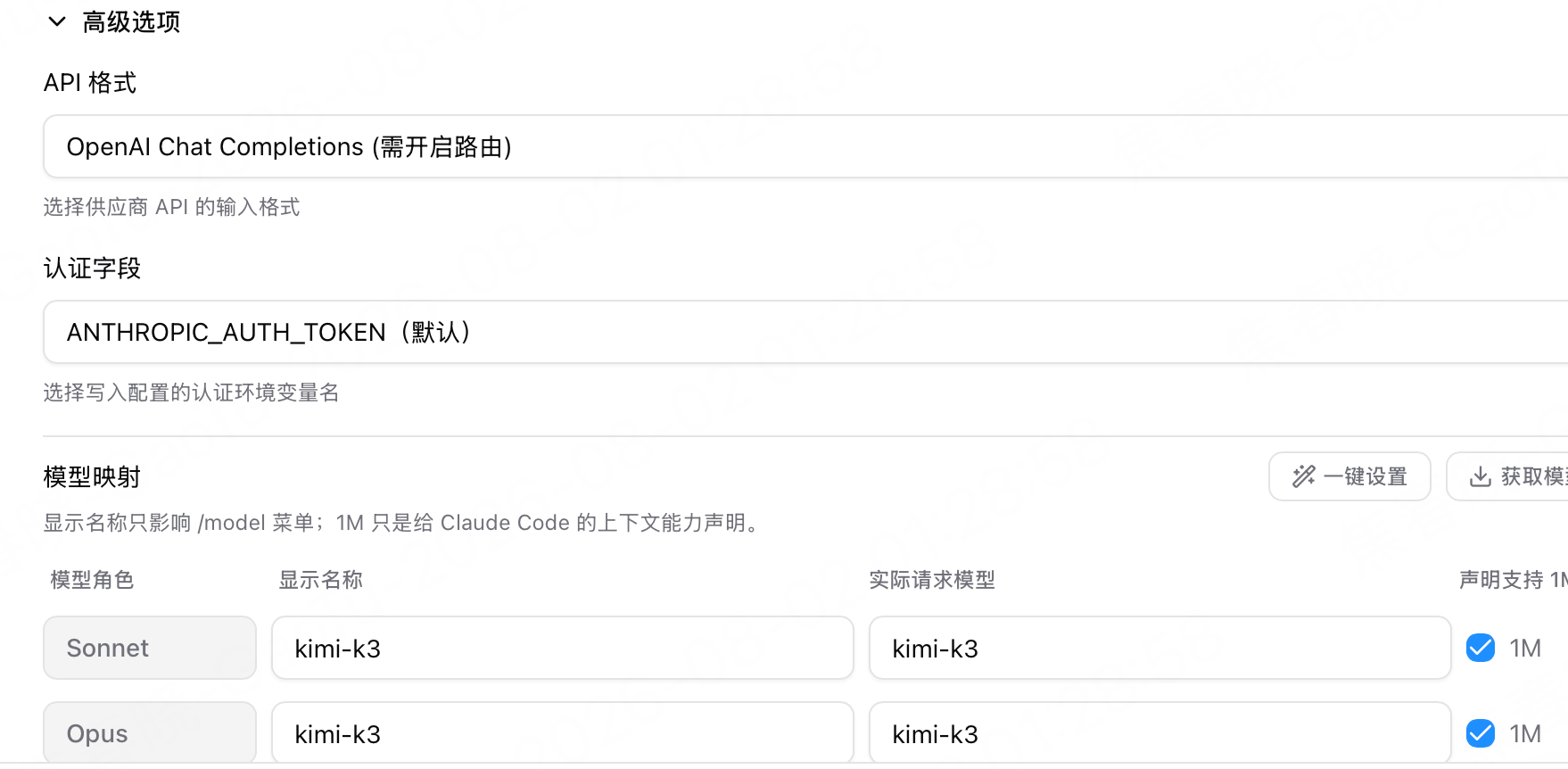Screen dimensions: 1568x769
Task: Click the 显示名称 column header
Action: (x=321, y=580)
